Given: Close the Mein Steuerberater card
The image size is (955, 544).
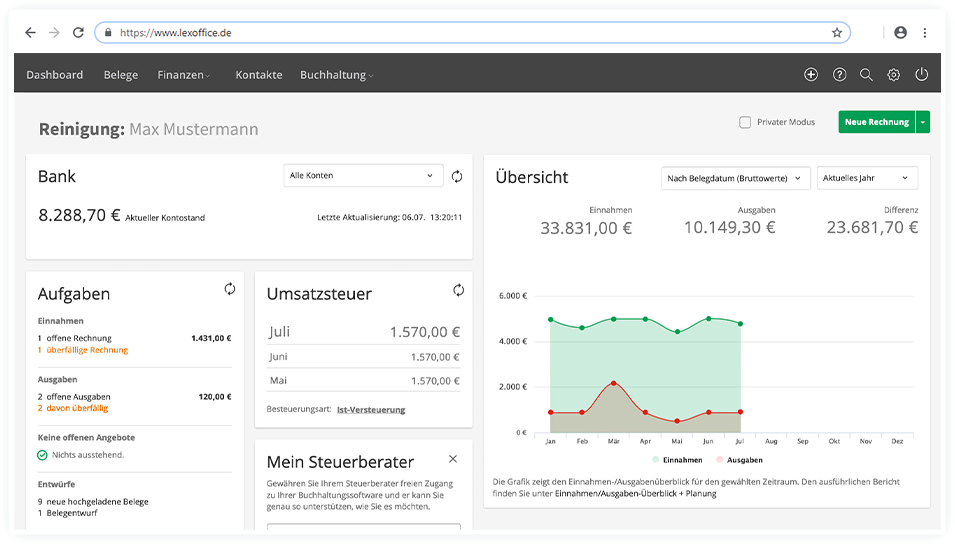Looking at the screenshot, I should coord(453,459).
